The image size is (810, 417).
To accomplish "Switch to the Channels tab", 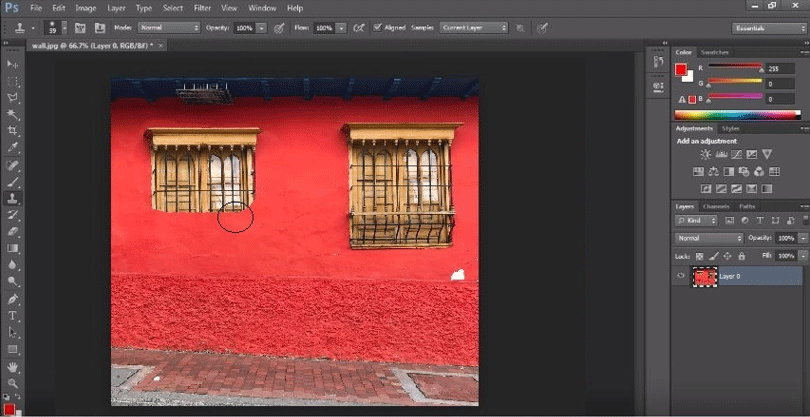I will coord(716,206).
